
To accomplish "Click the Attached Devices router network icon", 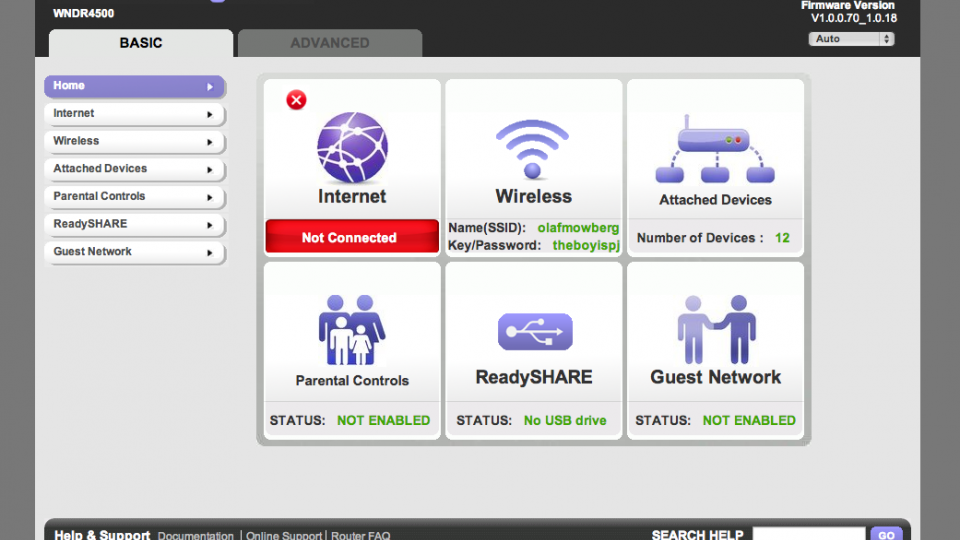I will (x=715, y=149).
